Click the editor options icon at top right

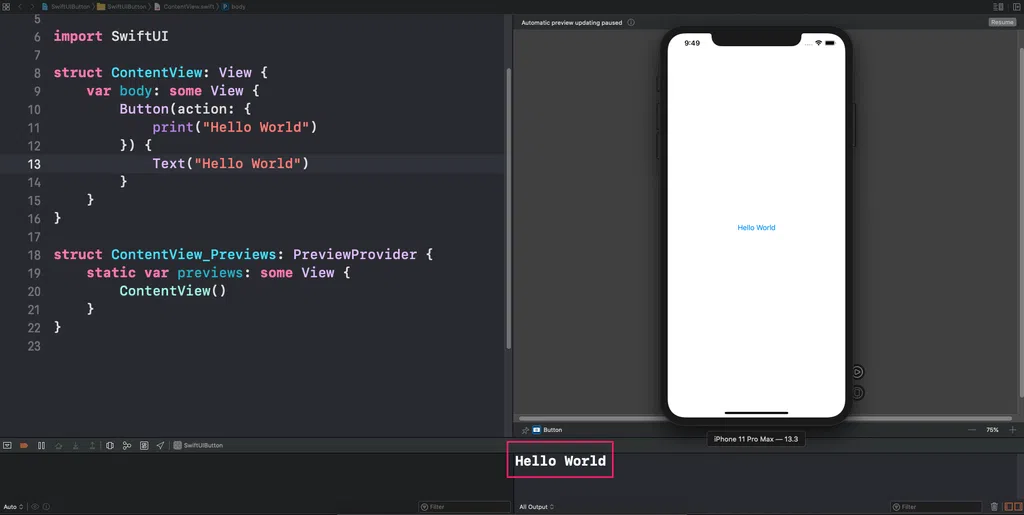click(998, 7)
